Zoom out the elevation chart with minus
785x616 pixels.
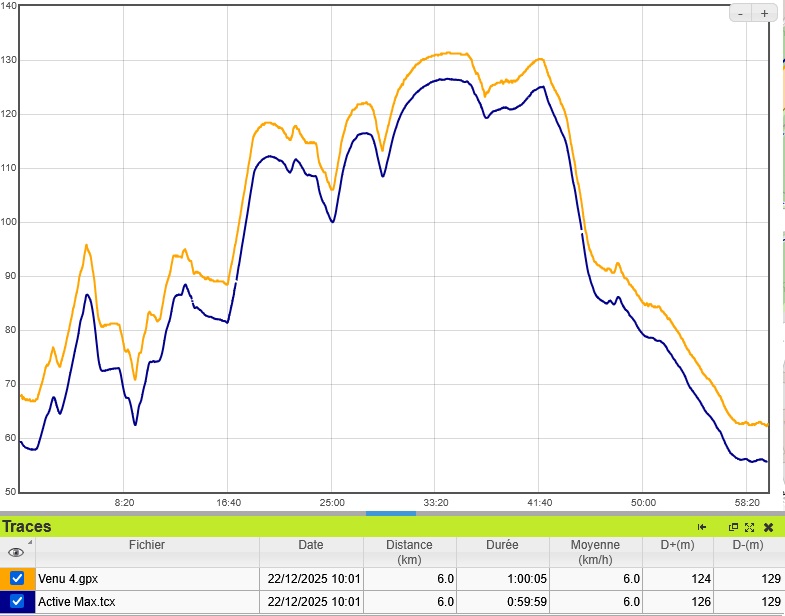(x=741, y=13)
